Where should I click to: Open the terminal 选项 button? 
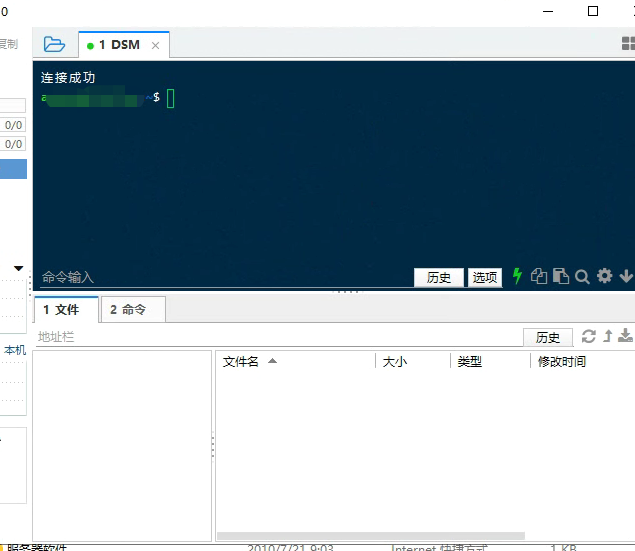pyautogui.click(x=485, y=277)
